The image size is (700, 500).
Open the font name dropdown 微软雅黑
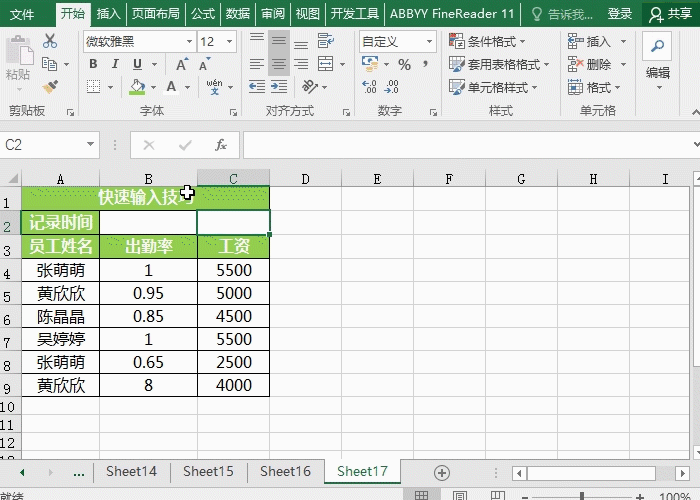[189, 42]
